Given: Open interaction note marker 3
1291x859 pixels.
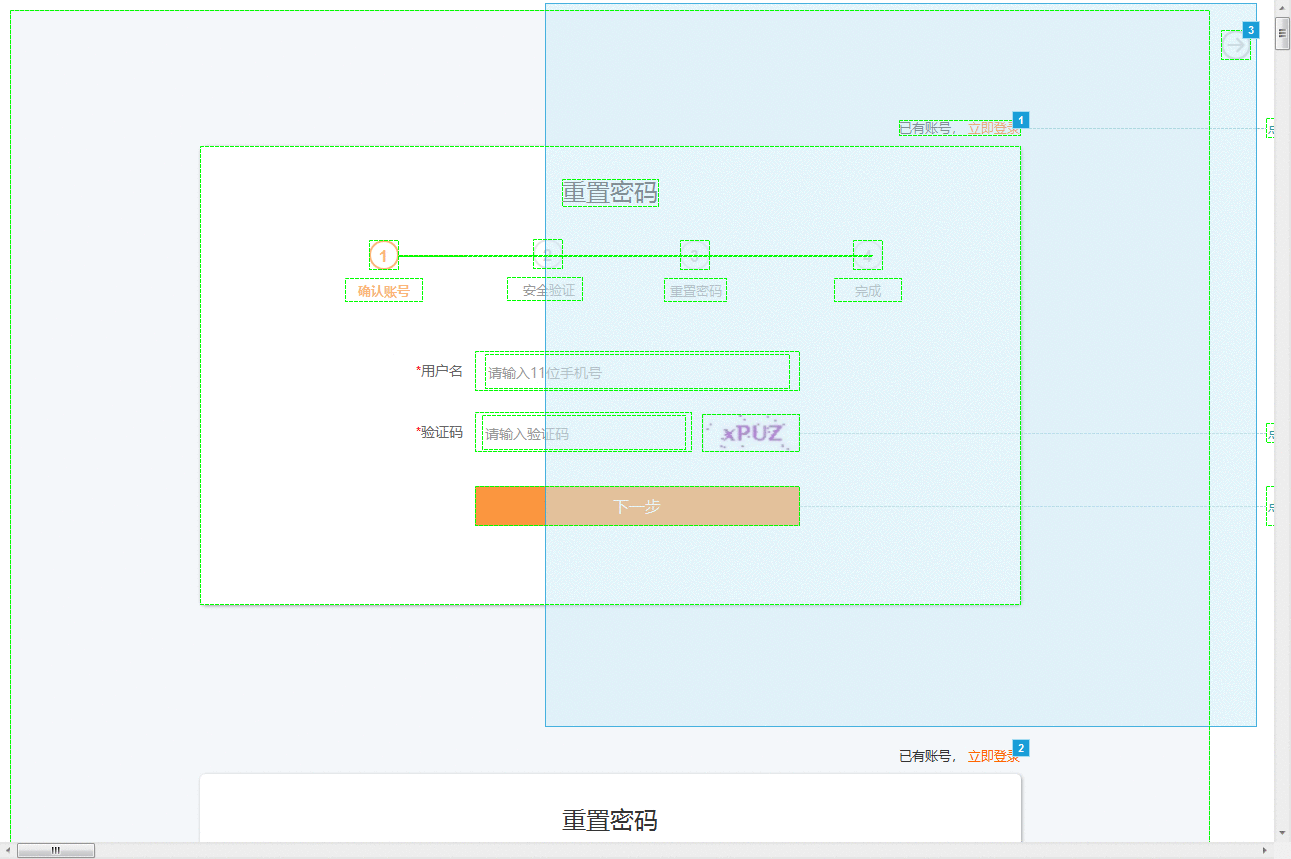Looking at the screenshot, I should pos(1251,30).
